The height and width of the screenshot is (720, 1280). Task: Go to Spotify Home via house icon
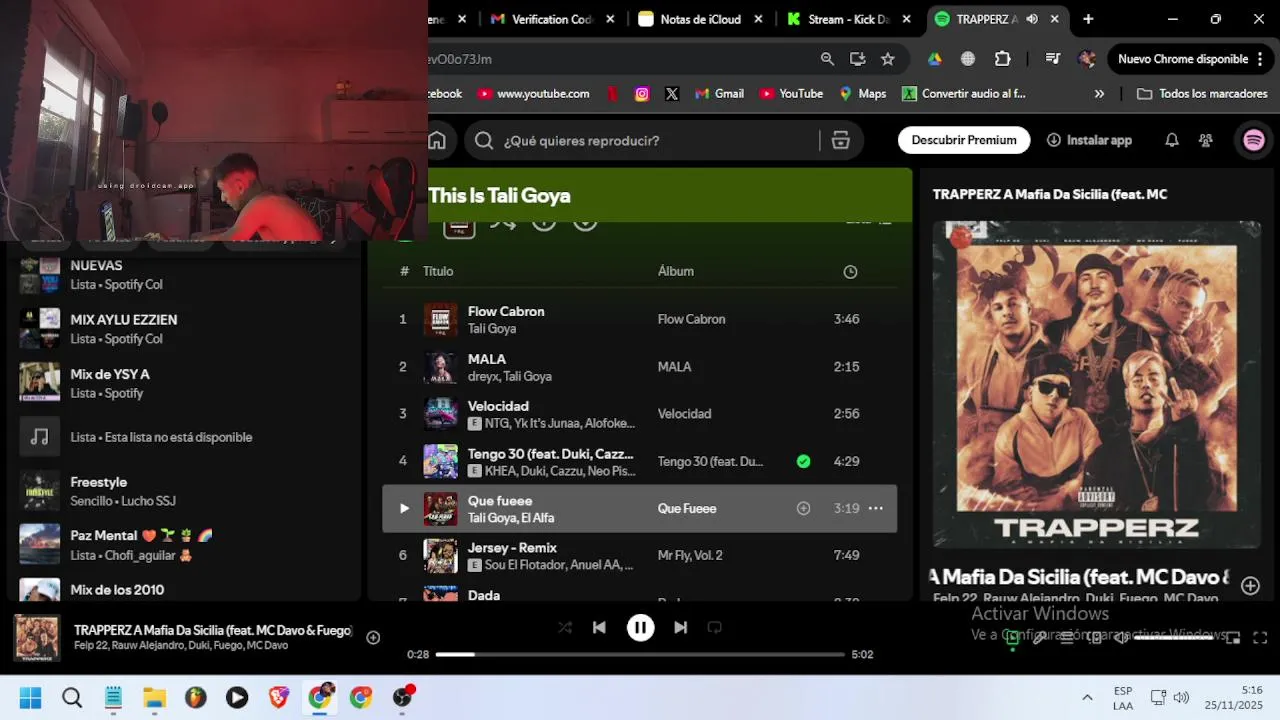(437, 141)
